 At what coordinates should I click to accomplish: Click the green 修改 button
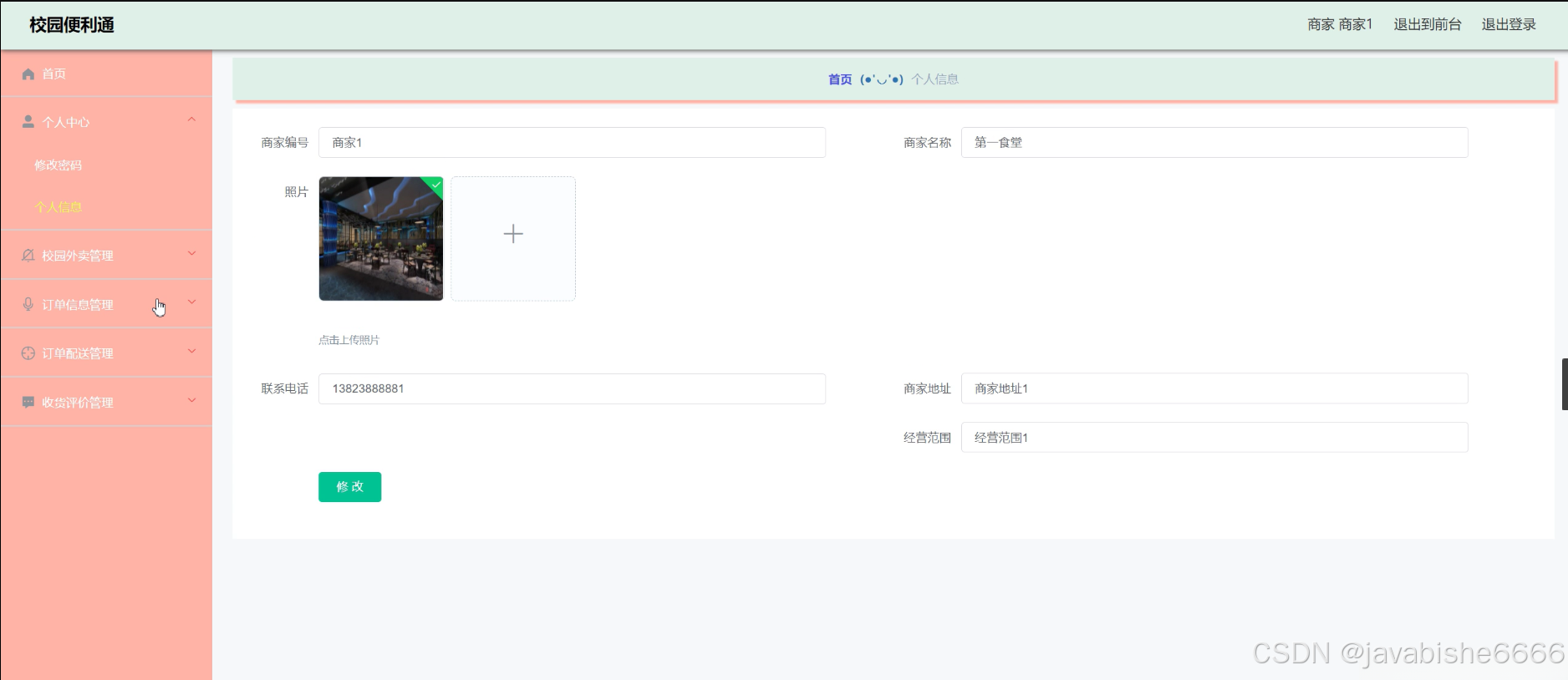349,487
